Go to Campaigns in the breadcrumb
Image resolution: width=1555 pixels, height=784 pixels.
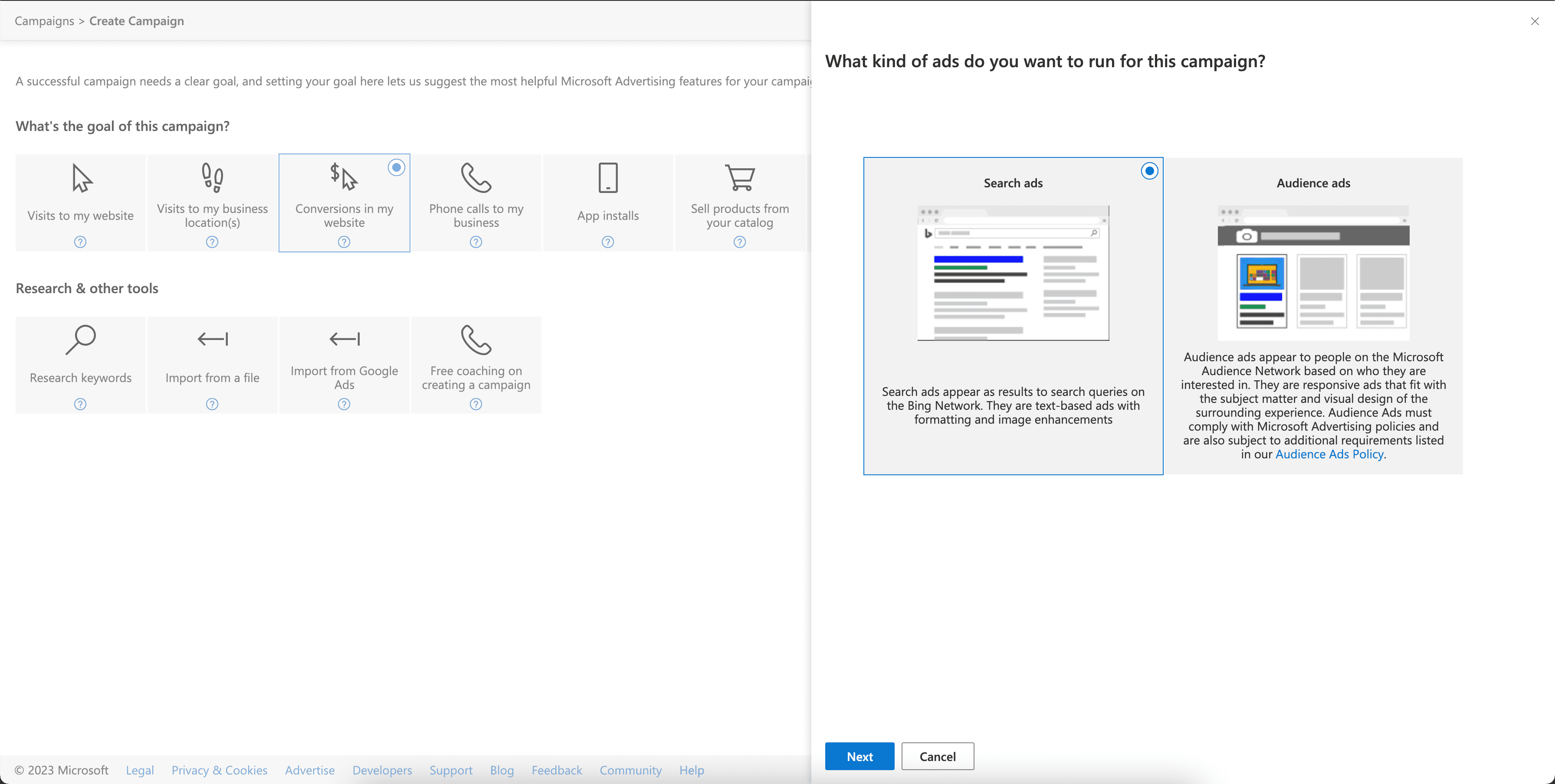click(x=44, y=21)
